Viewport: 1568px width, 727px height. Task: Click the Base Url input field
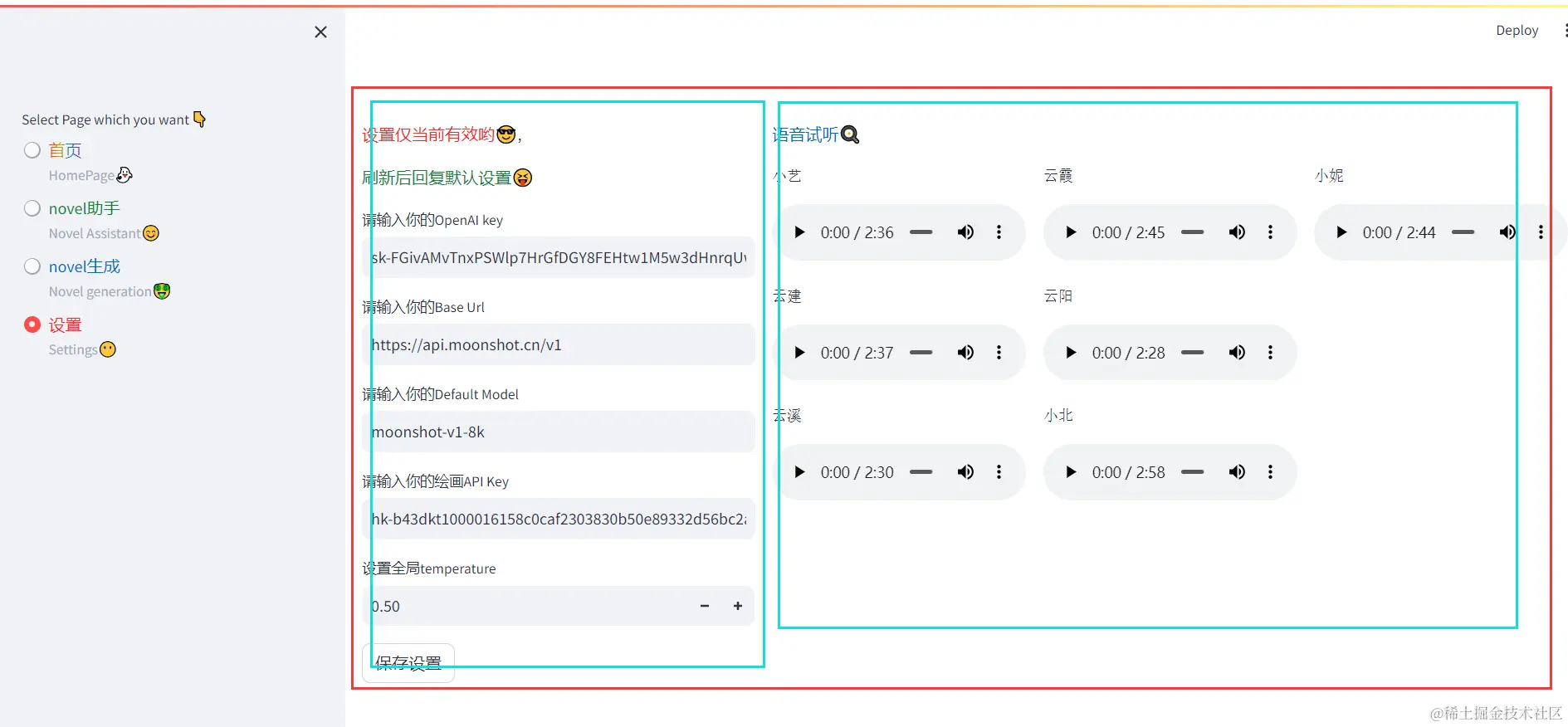pos(559,344)
